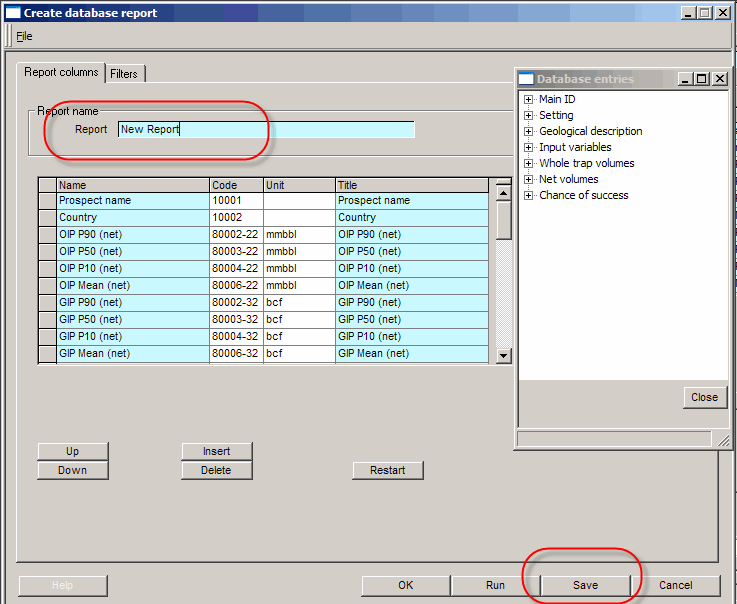Expand the Setting tree node
This screenshot has height=604, width=737.
click(x=527, y=115)
